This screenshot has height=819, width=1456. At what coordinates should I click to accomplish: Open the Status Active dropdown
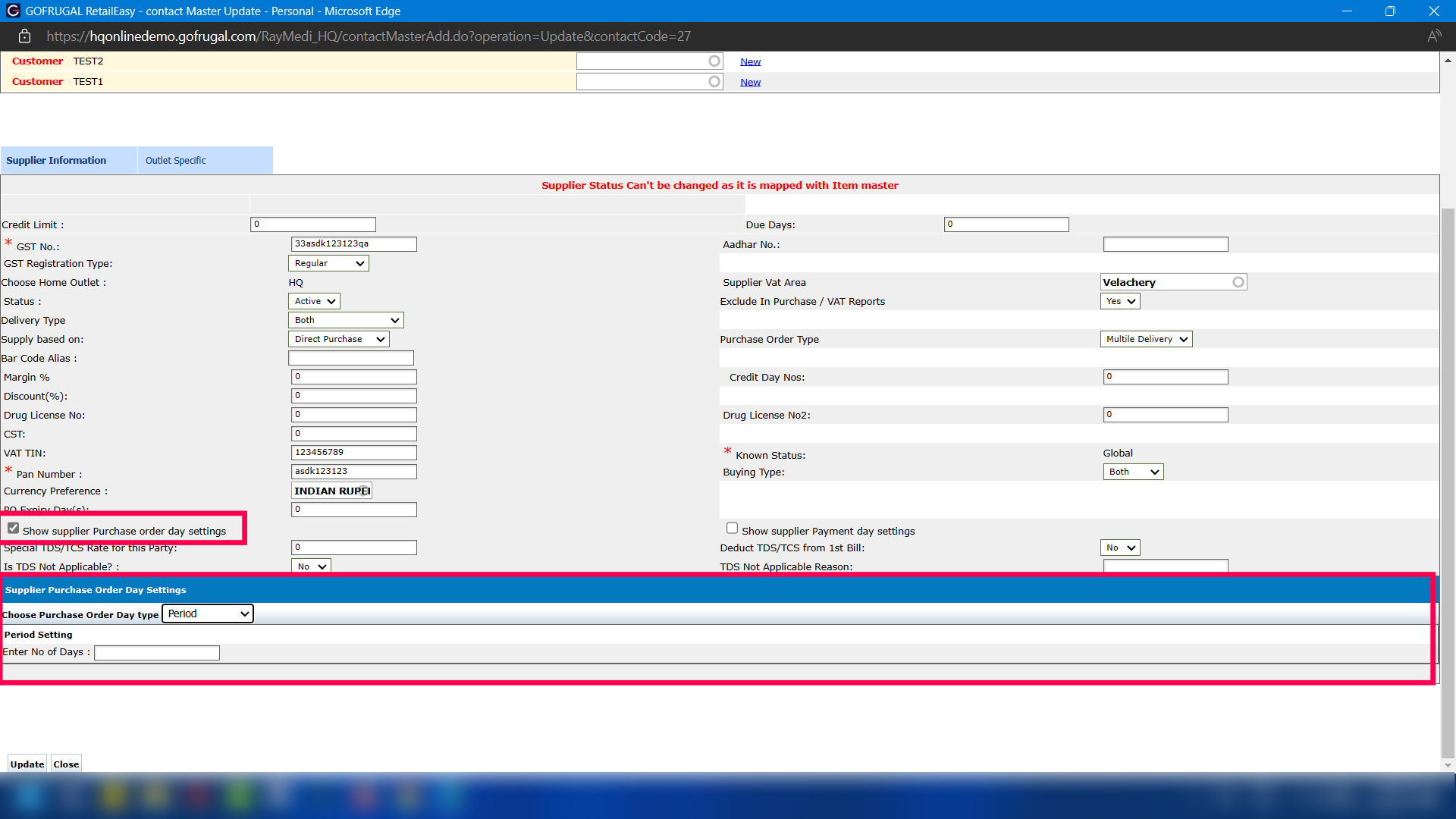point(314,301)
